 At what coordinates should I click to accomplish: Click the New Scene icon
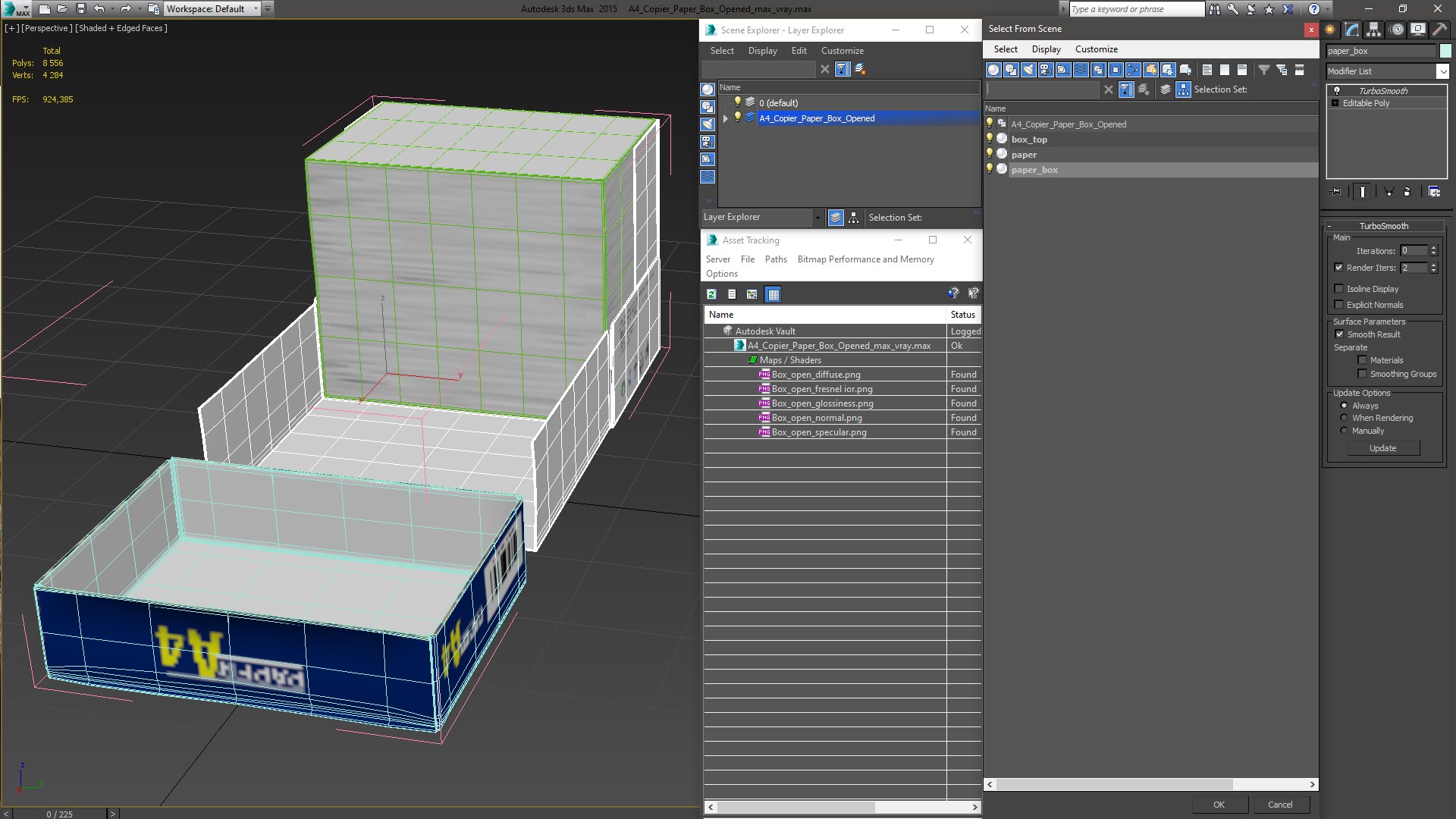pyautogui.click(x=44, y=9)
